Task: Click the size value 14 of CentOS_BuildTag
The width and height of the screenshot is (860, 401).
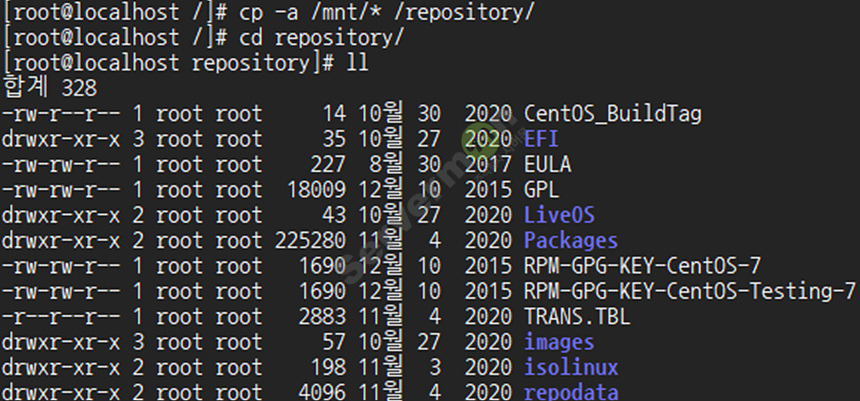Action: [x=335, y=114]
